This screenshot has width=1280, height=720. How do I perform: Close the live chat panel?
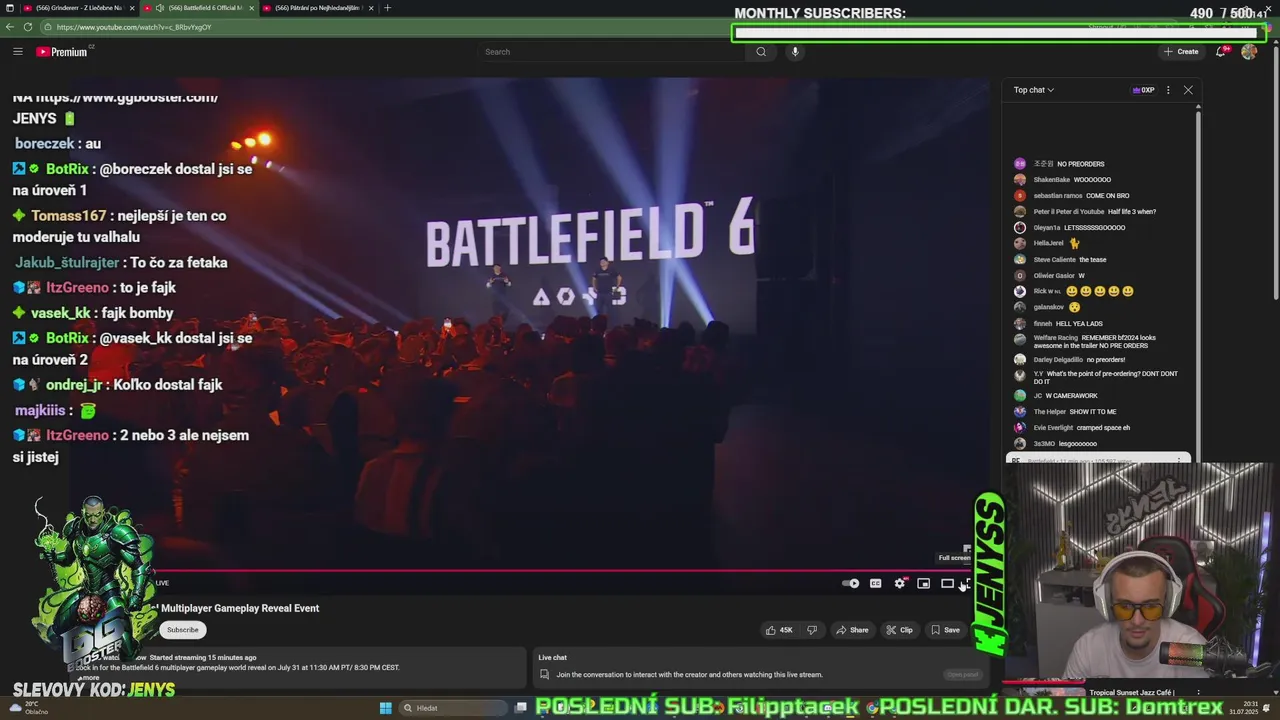click(1188, 90)
